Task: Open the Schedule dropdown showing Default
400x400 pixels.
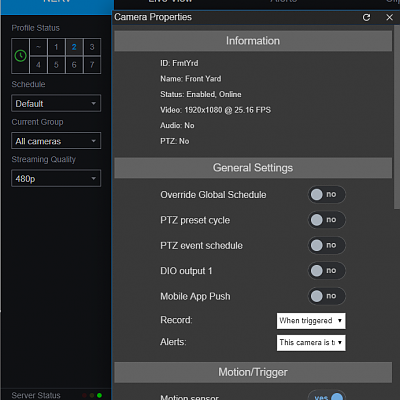Action: 56,103
